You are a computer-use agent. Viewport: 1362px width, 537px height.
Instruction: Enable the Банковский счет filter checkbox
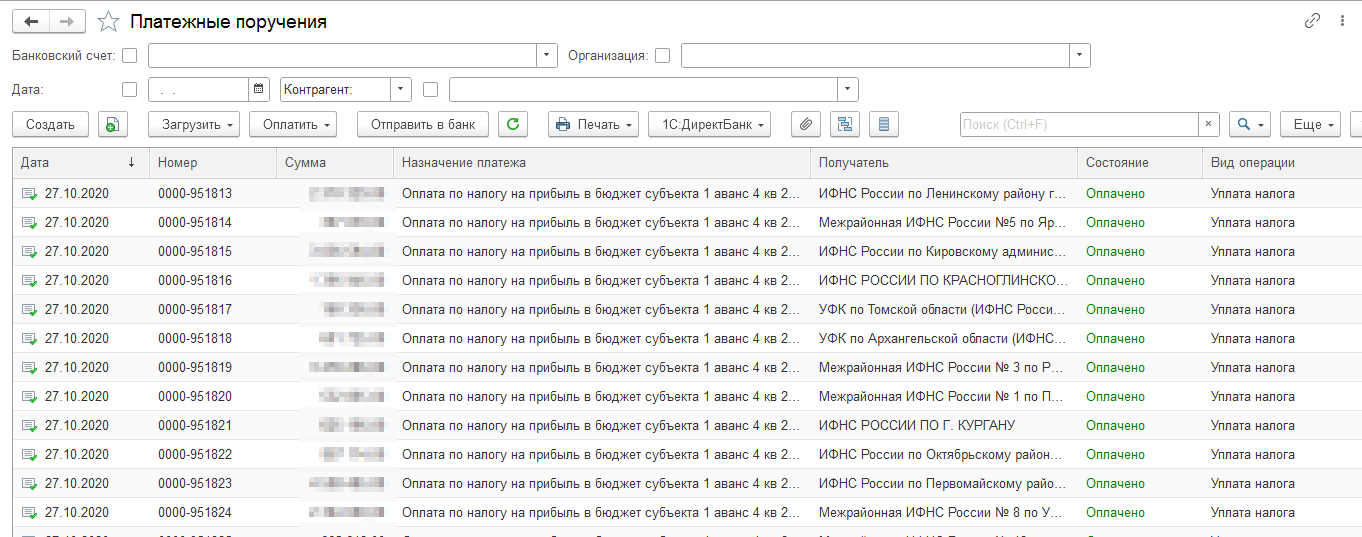(129, 56)
